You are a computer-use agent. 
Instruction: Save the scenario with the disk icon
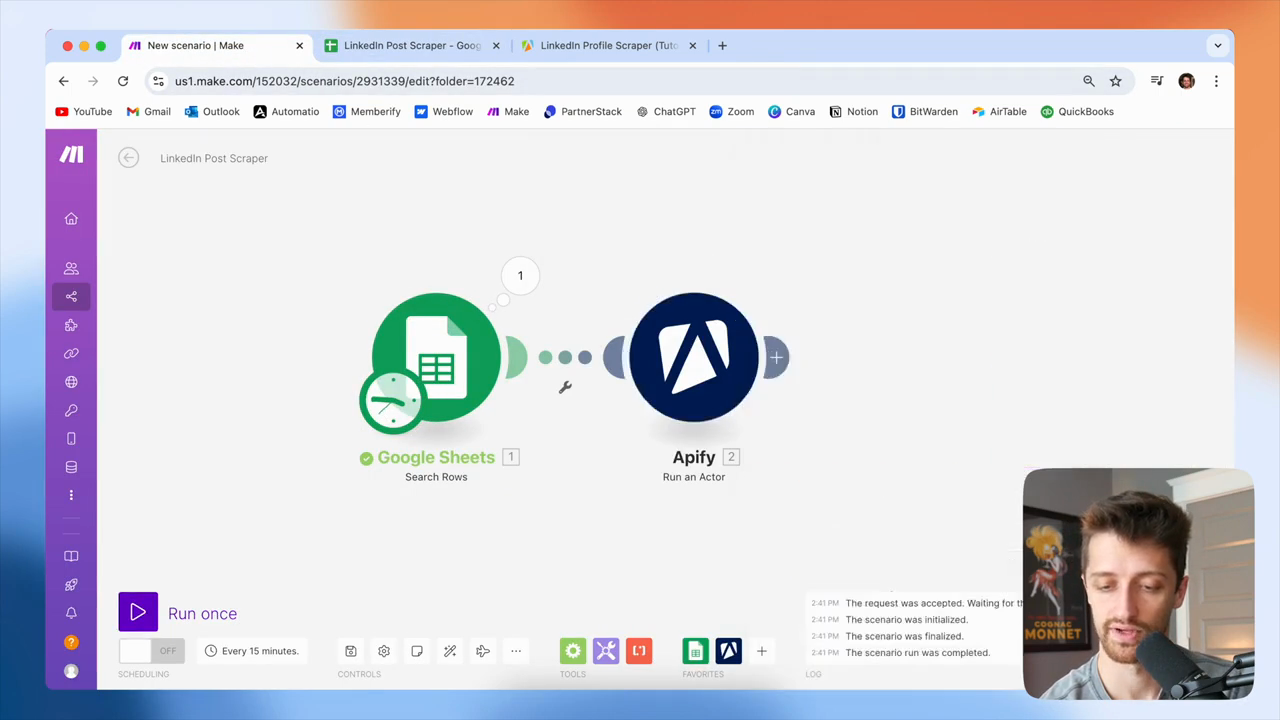pos(351,651)
